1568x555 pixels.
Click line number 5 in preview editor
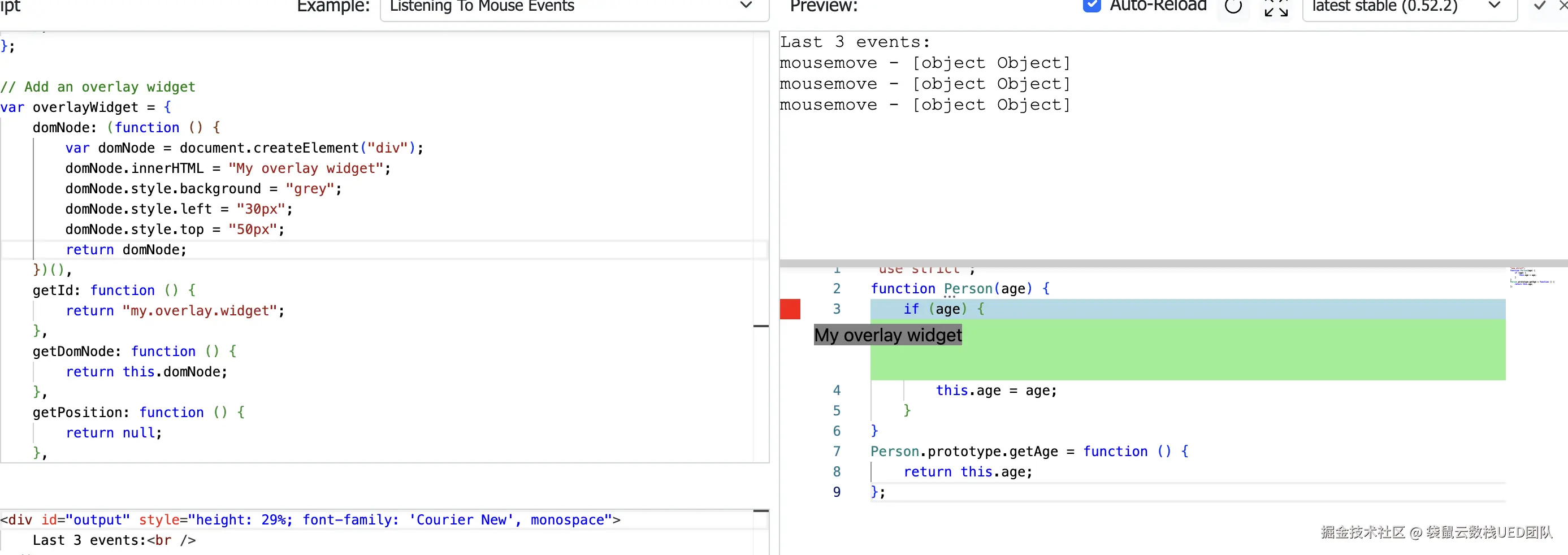(837, 411)
